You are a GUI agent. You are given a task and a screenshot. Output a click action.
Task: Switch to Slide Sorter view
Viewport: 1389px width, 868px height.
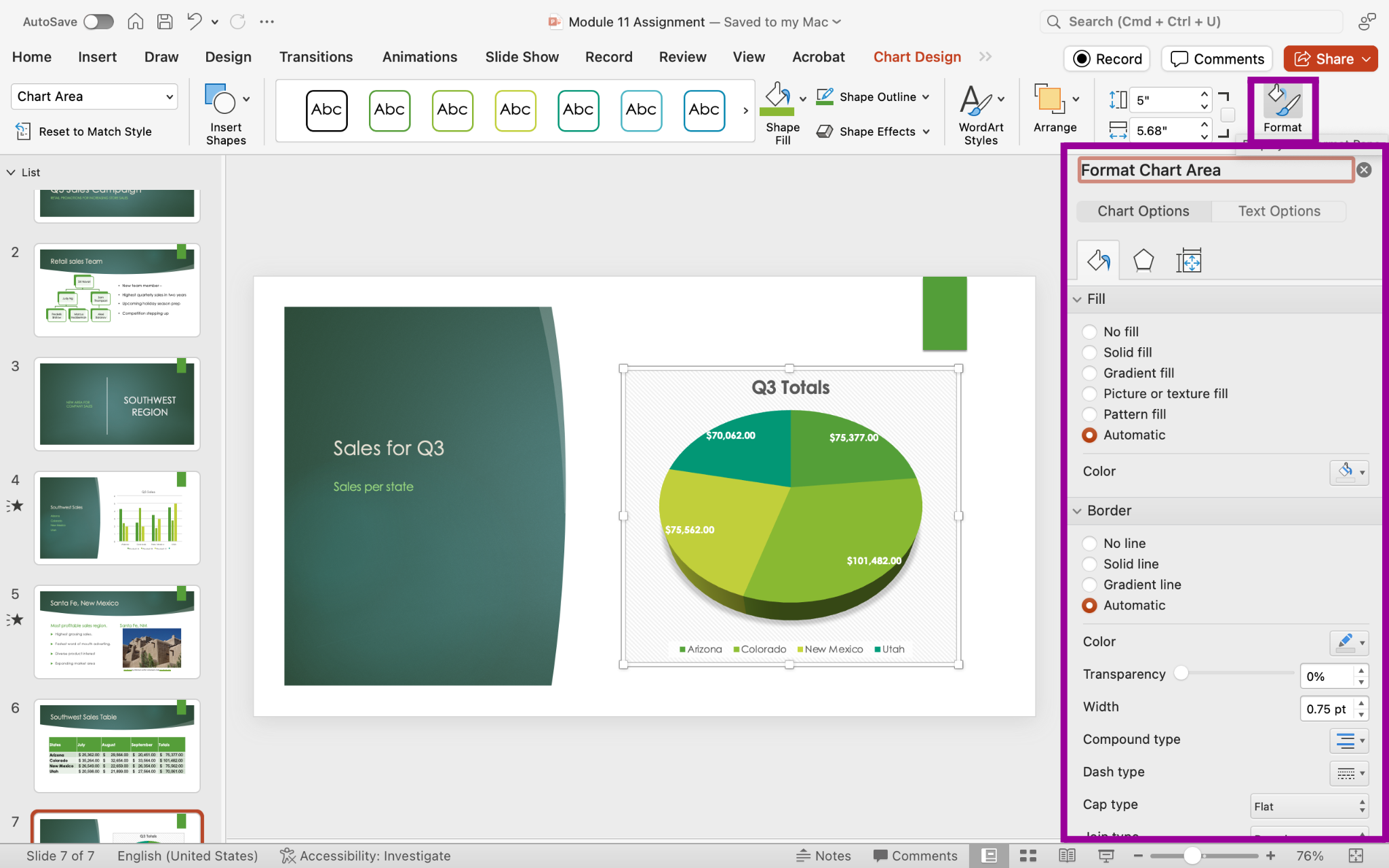click(x=1028, y=856)
